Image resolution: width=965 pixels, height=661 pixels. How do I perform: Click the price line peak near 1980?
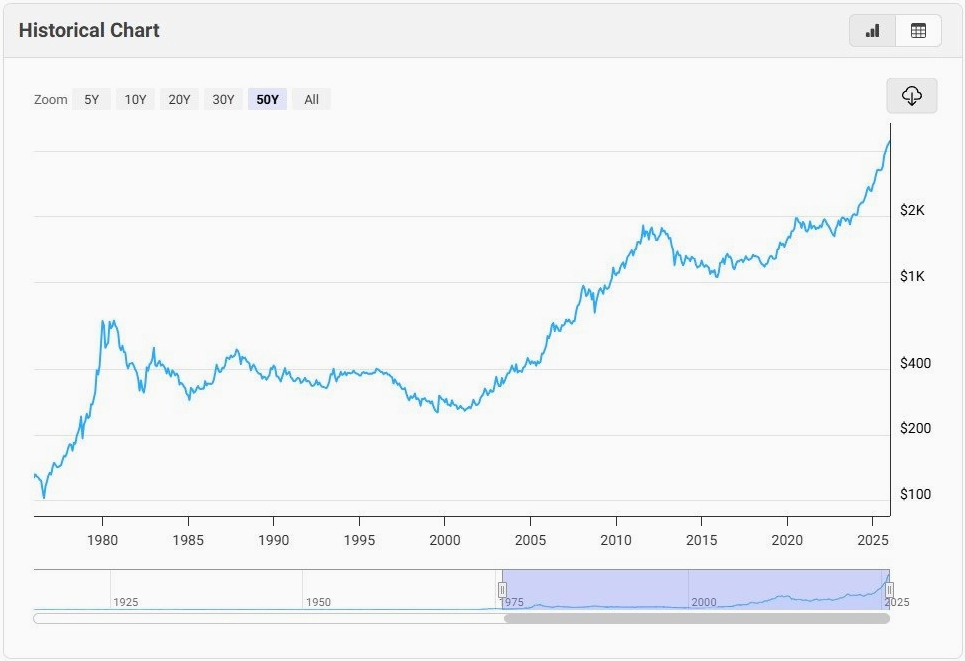point(104,322)
